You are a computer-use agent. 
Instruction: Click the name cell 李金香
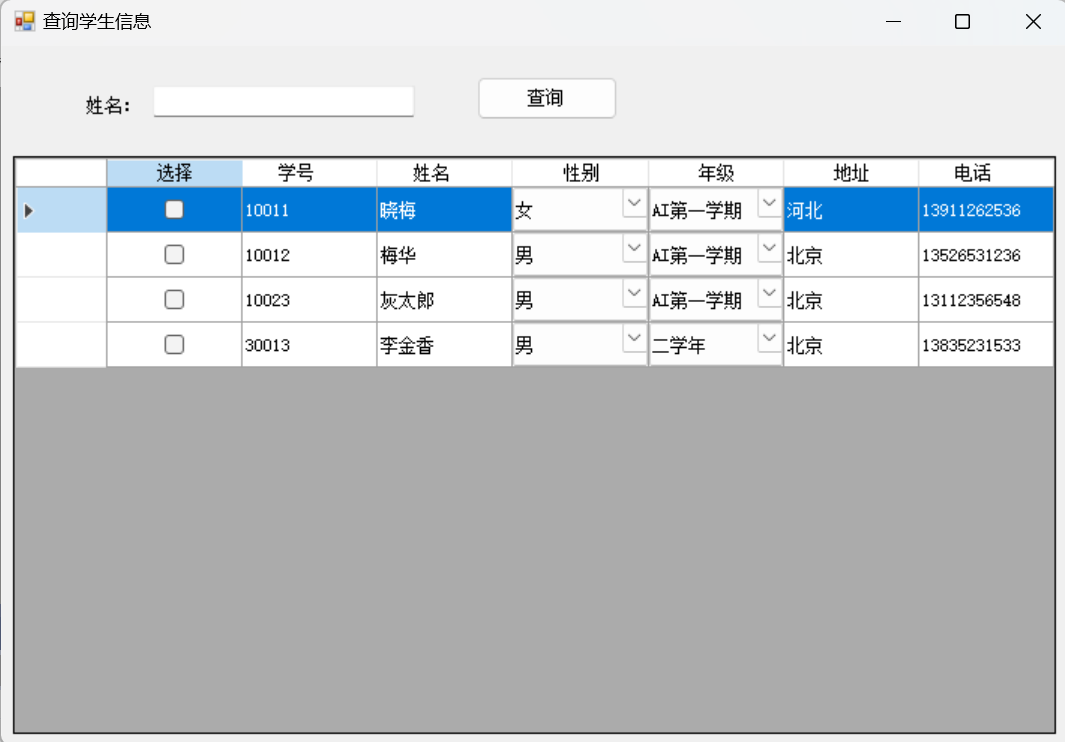(444, 346)
